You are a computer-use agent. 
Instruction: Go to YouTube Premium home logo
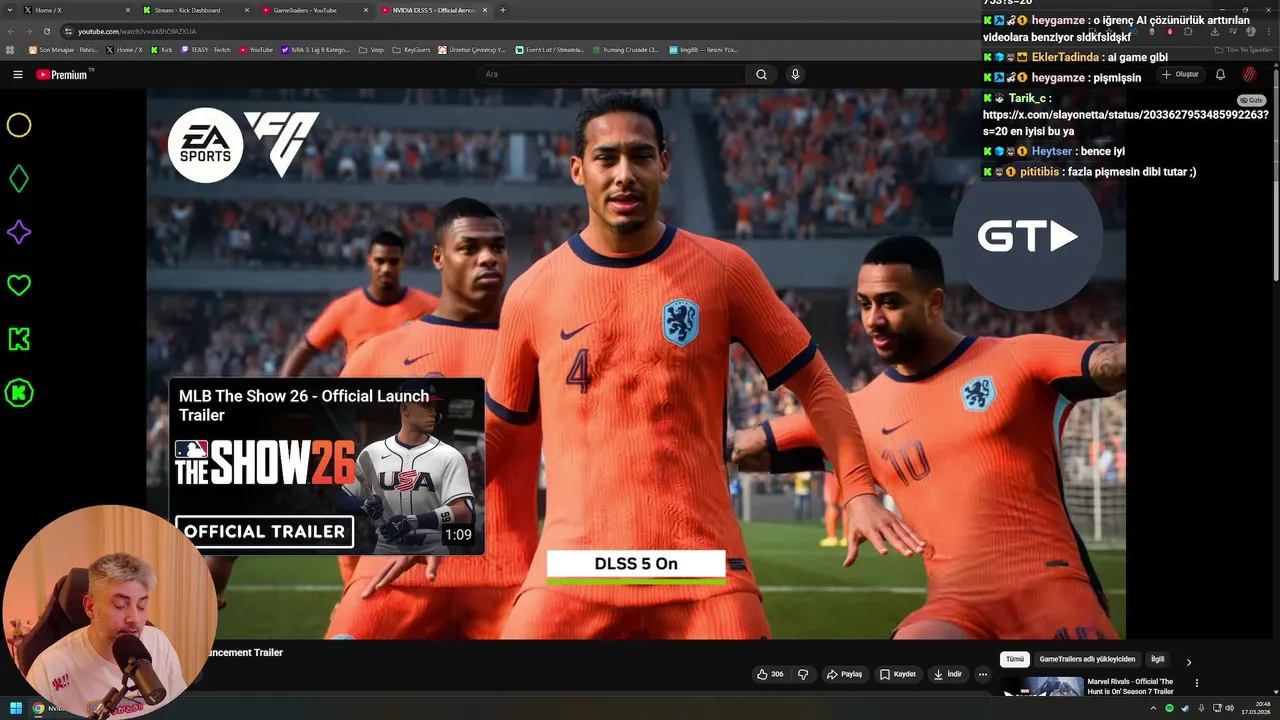click(x=62, y=74)
